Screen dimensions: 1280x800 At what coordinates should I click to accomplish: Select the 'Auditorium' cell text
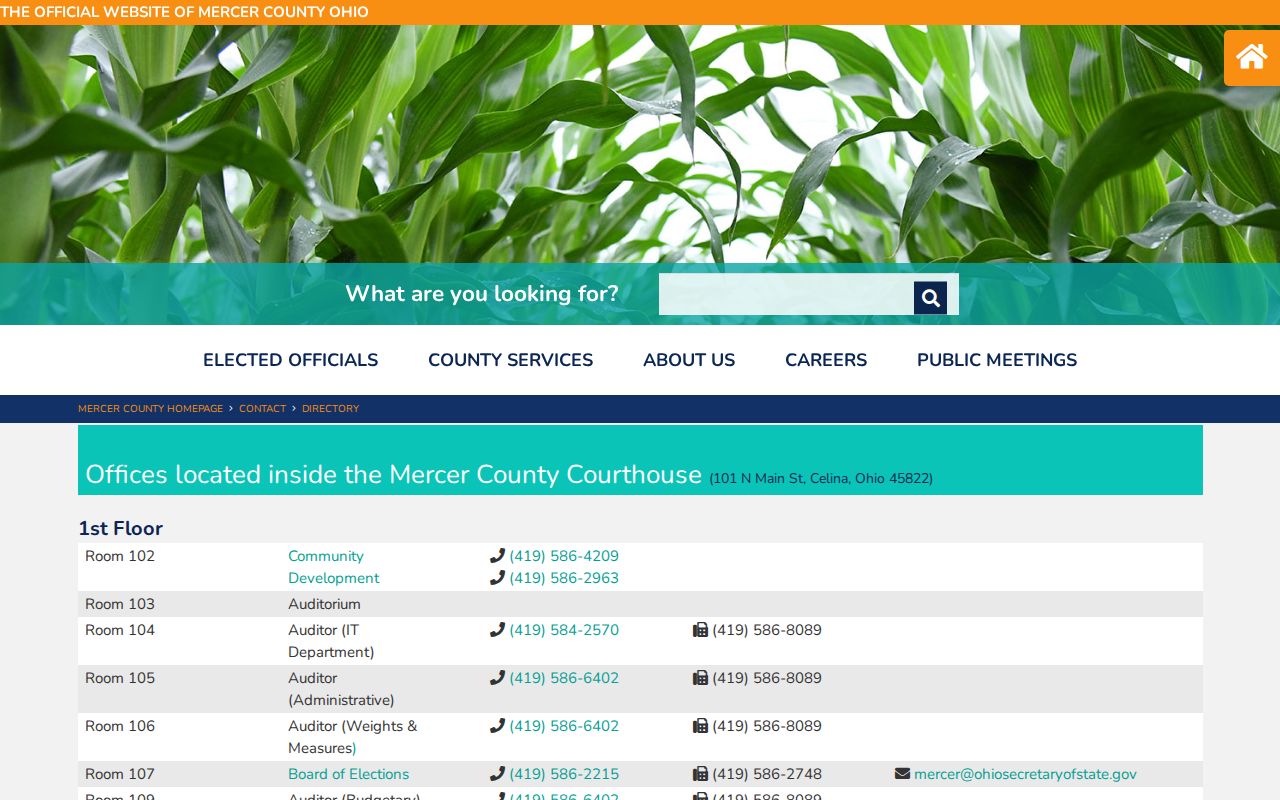[324, 604]
